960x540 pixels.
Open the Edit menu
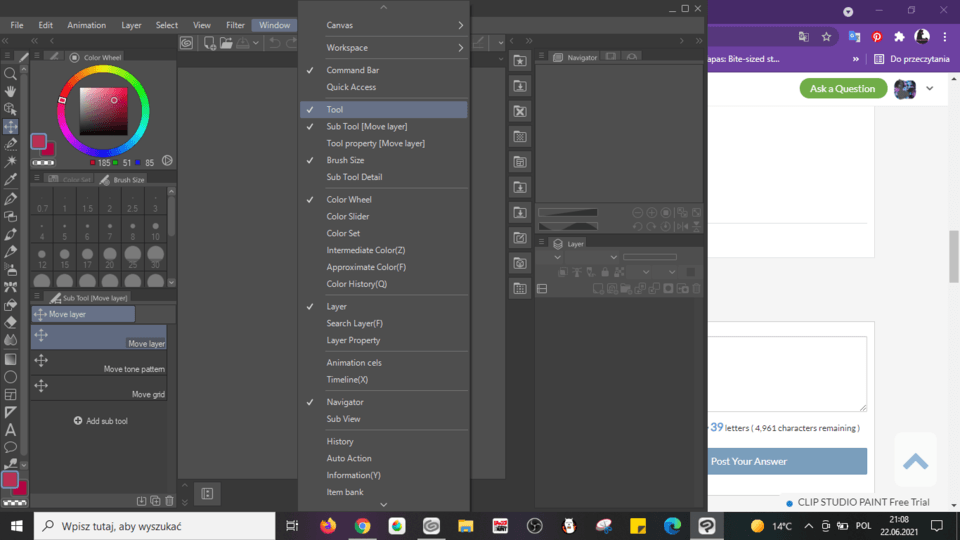[45, 25]
